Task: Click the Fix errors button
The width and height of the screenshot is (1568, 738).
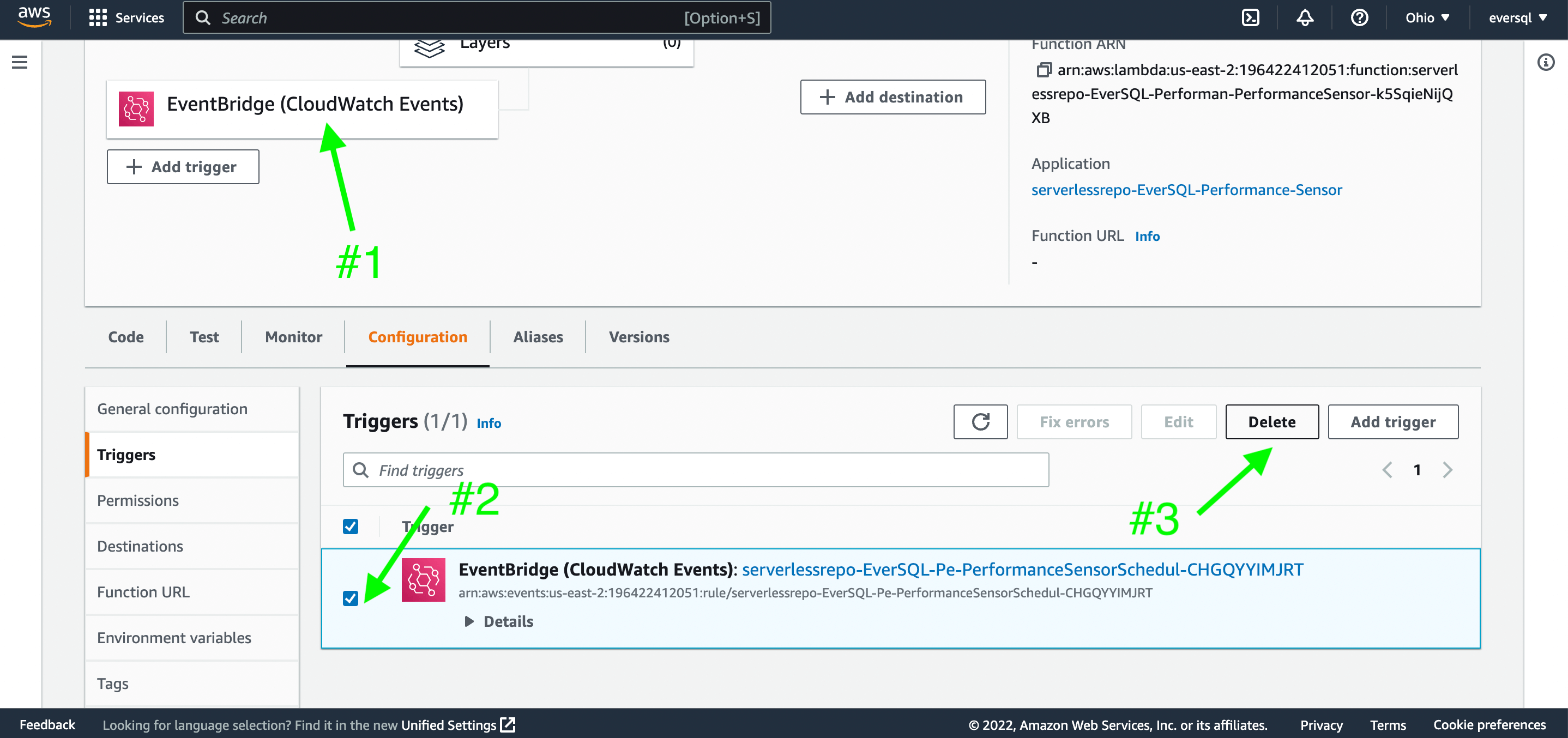Action: tap(1074, 422)
